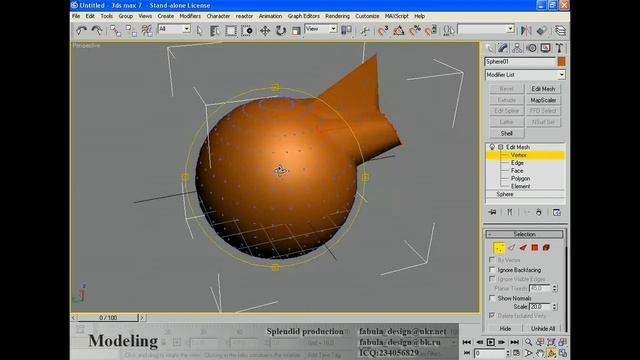Activate Select and Rotate tool
The image size is (640, 360).
click(x=281, y=31)
